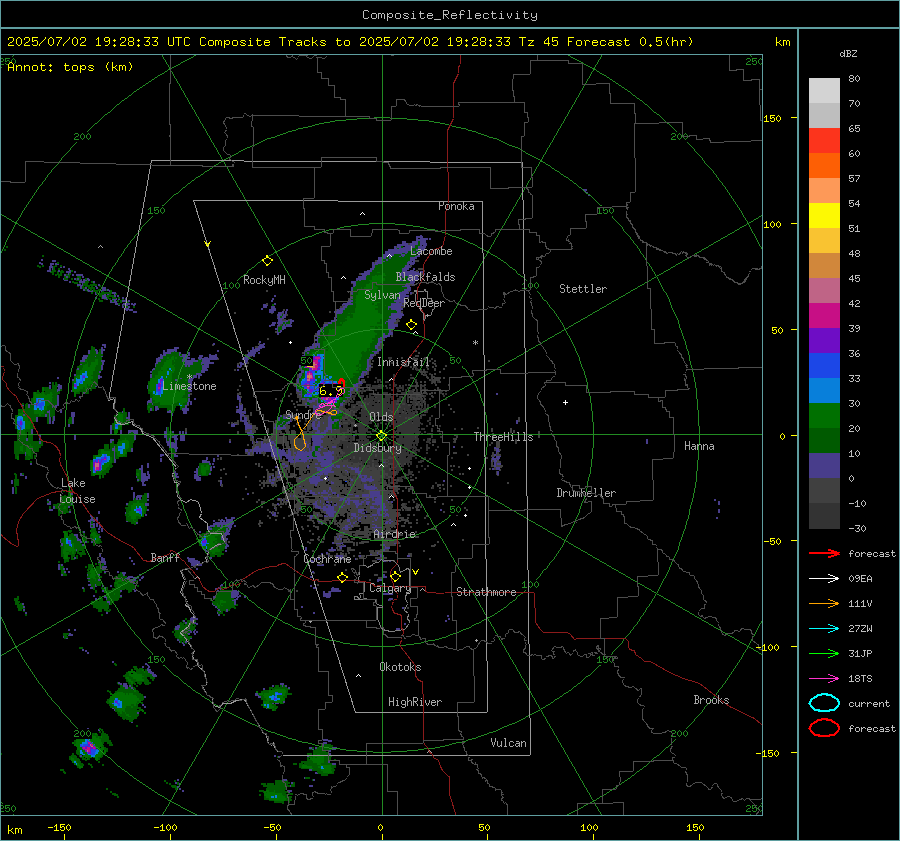Screen dimensions: 900x841
Task: Select the blue swatch below 36 dBZ
Action: pos(824,365)
